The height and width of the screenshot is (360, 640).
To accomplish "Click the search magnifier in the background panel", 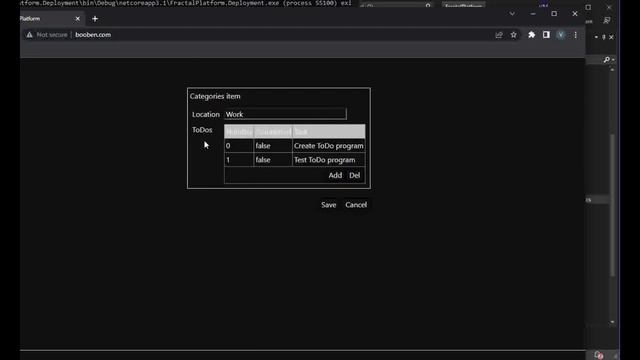I will click(x=607, y=60).
